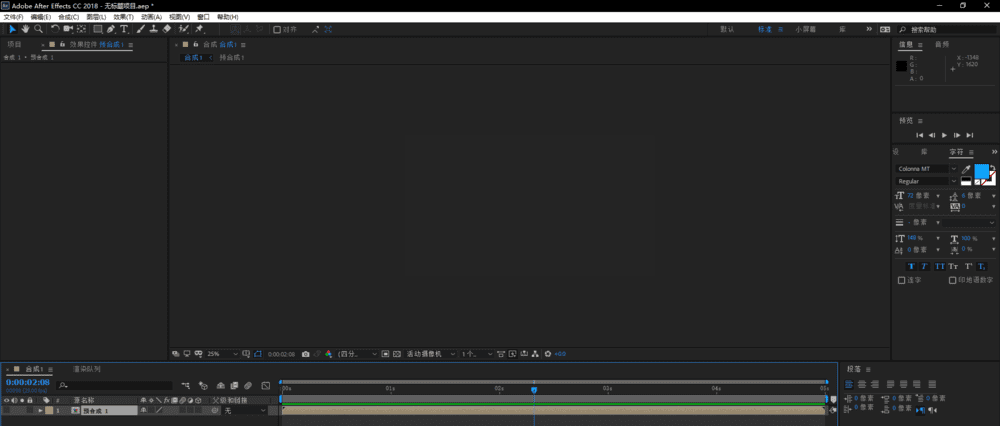
Task: Open the 编辑(E) menu
Action: pyautogui.click(x=40, y=17)
